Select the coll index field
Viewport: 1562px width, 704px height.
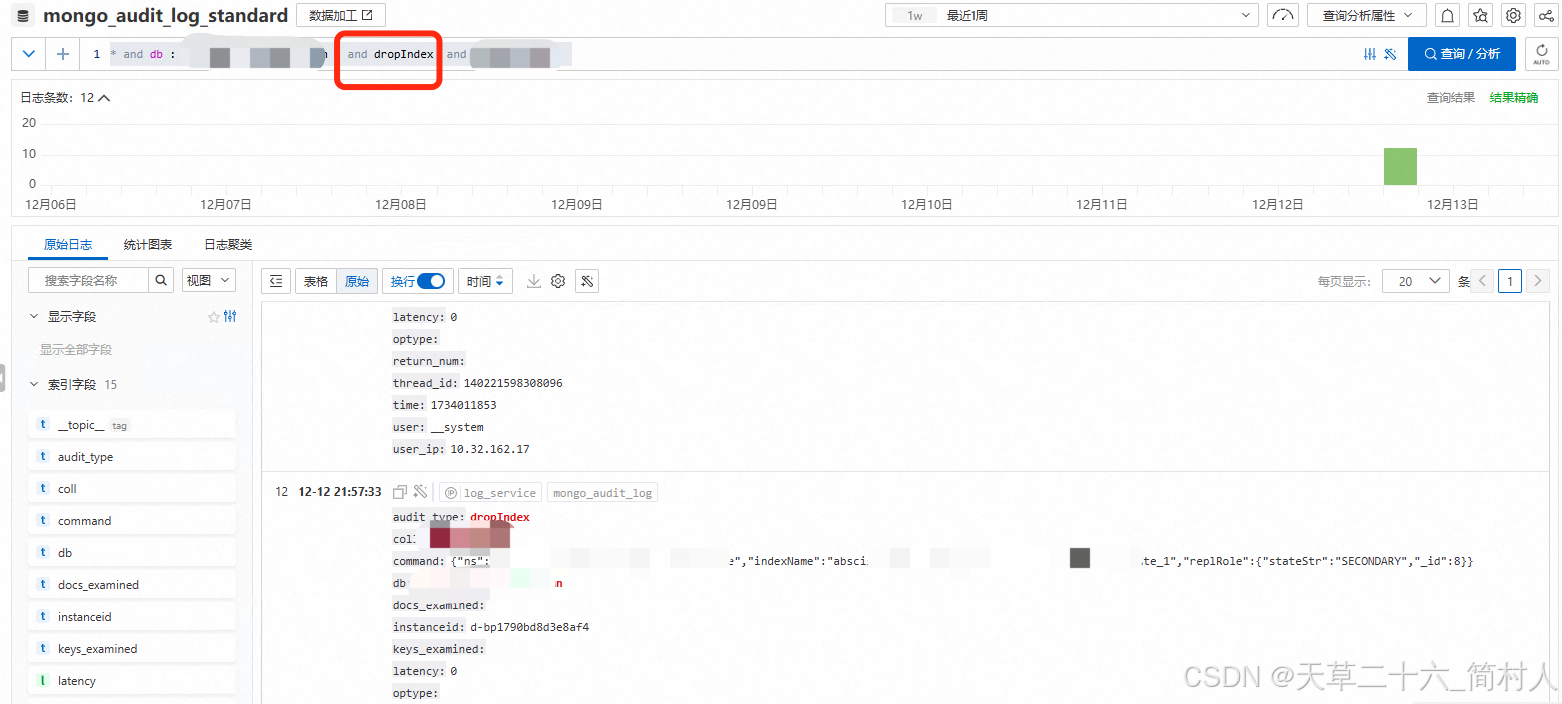133,489
